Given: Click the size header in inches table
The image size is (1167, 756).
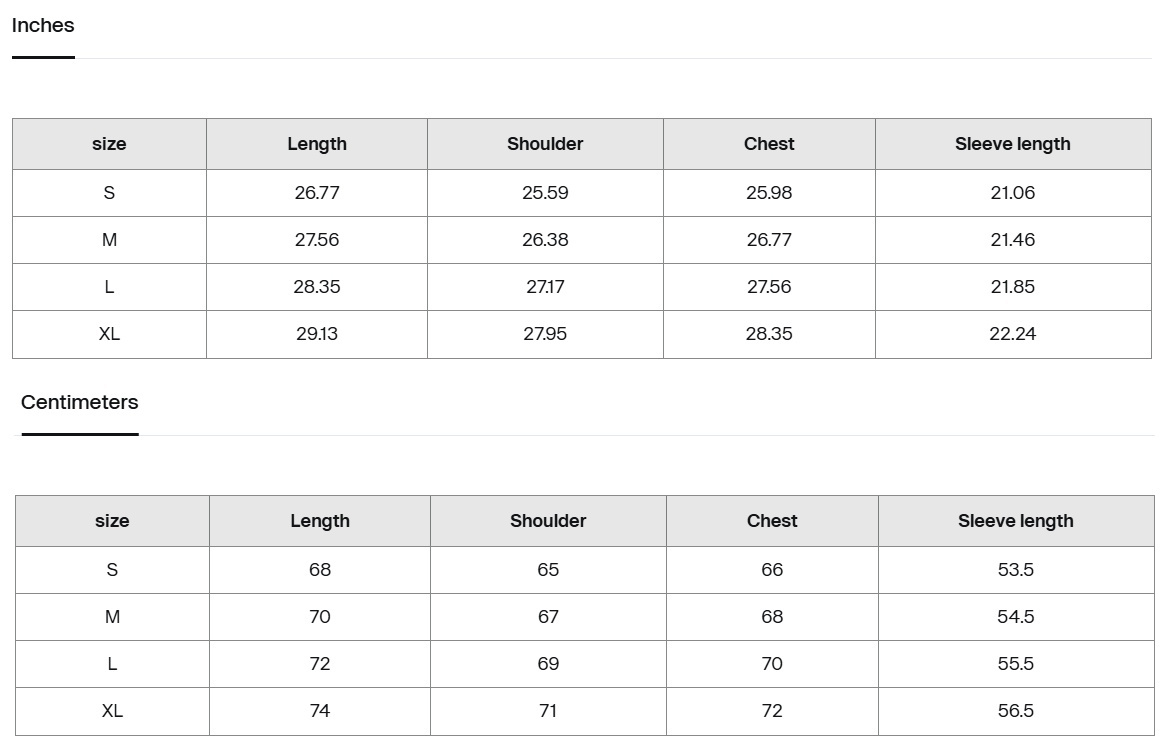Looking at the screenshot, I should click(x=109, y=144).
